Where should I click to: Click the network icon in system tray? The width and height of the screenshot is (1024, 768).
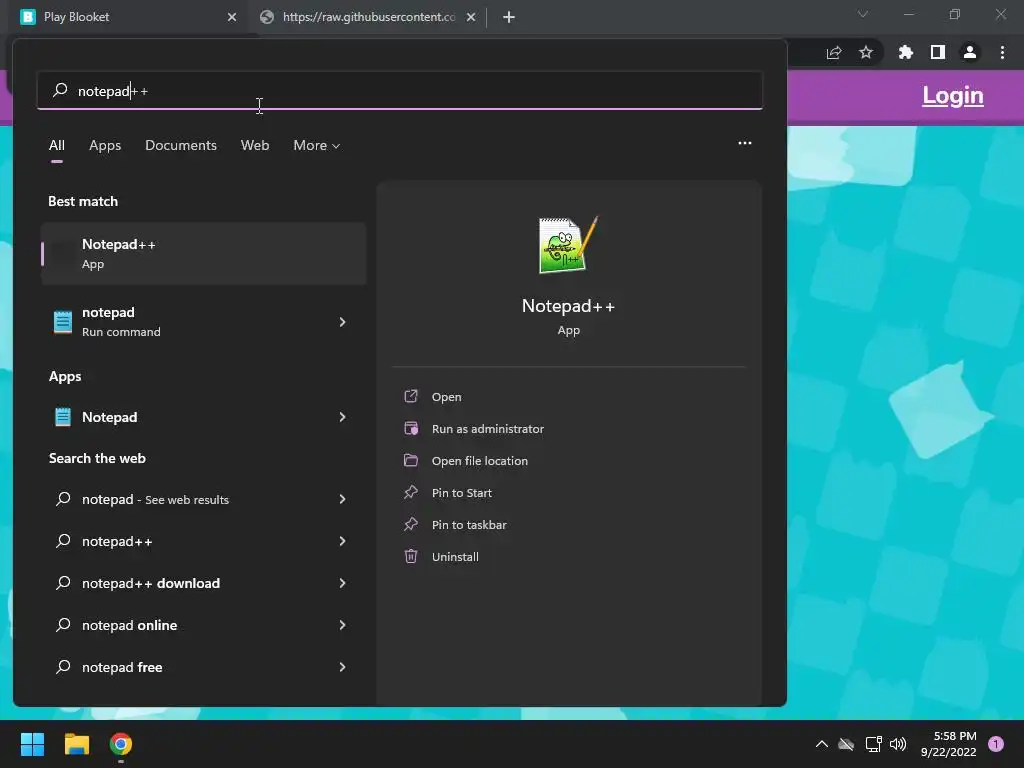(873, 744)
